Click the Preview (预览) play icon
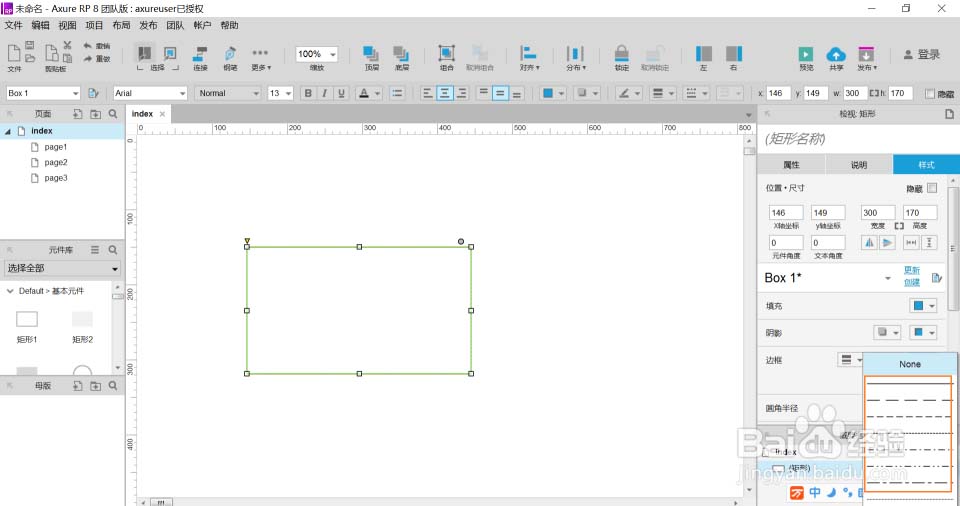Screen dimensions: 960x506 coord(806,54)
